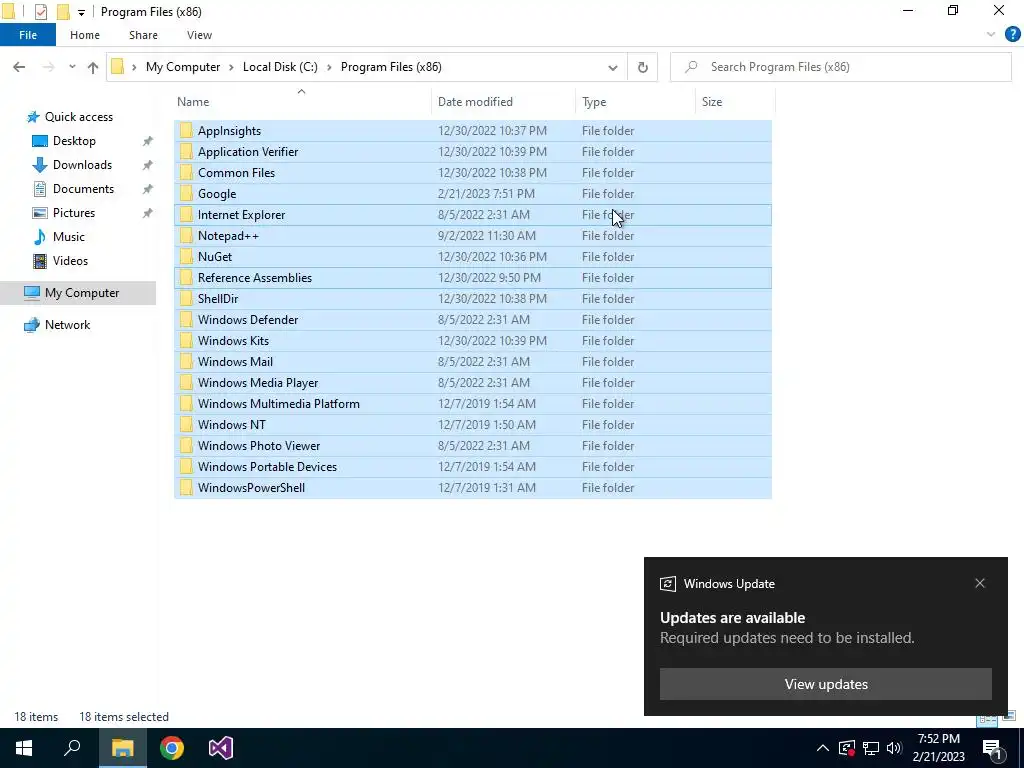
Task: Click the New folder quick access icon
Action: tap(63, 12)
